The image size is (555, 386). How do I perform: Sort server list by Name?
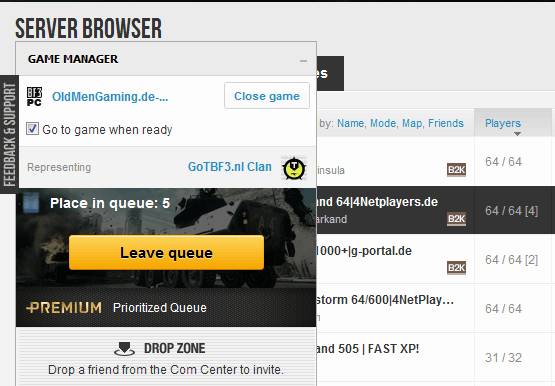(351, 123)
